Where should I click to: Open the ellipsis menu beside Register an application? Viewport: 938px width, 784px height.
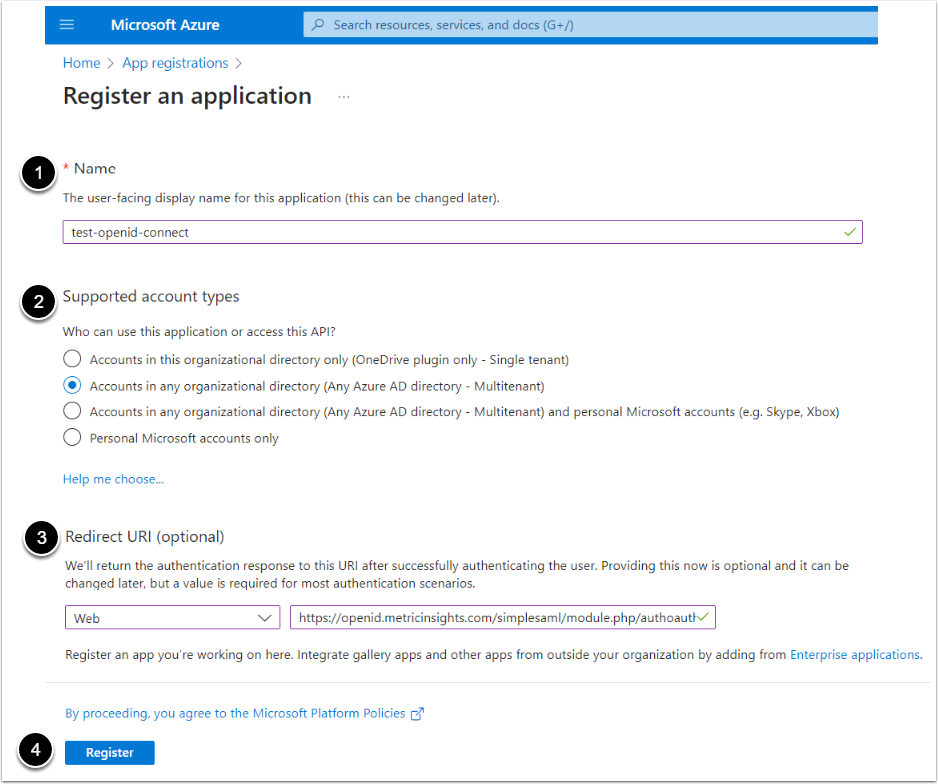pyautogui.click(x=344, y=97)
